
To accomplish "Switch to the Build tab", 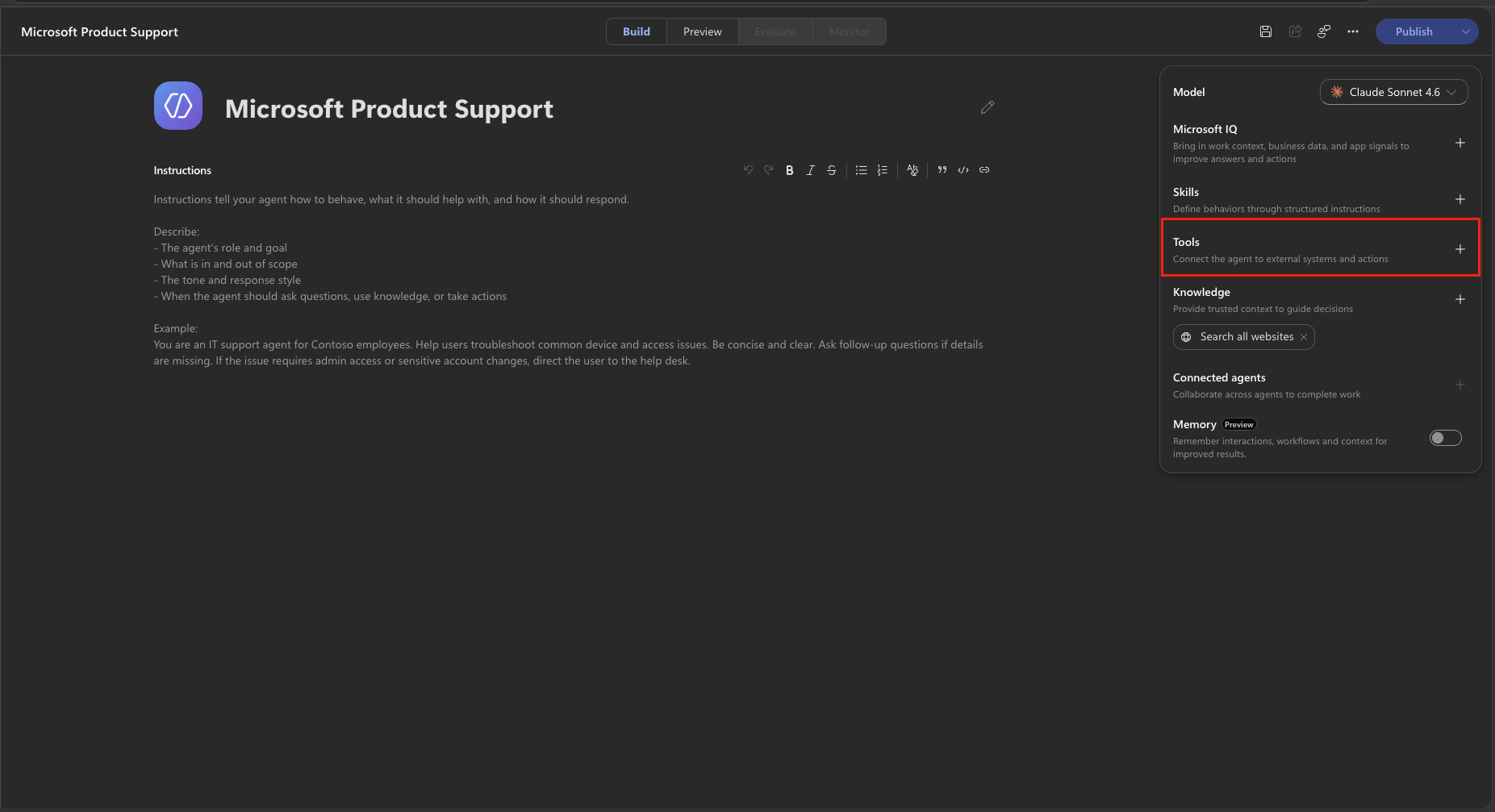I will (x=637, y=31).
